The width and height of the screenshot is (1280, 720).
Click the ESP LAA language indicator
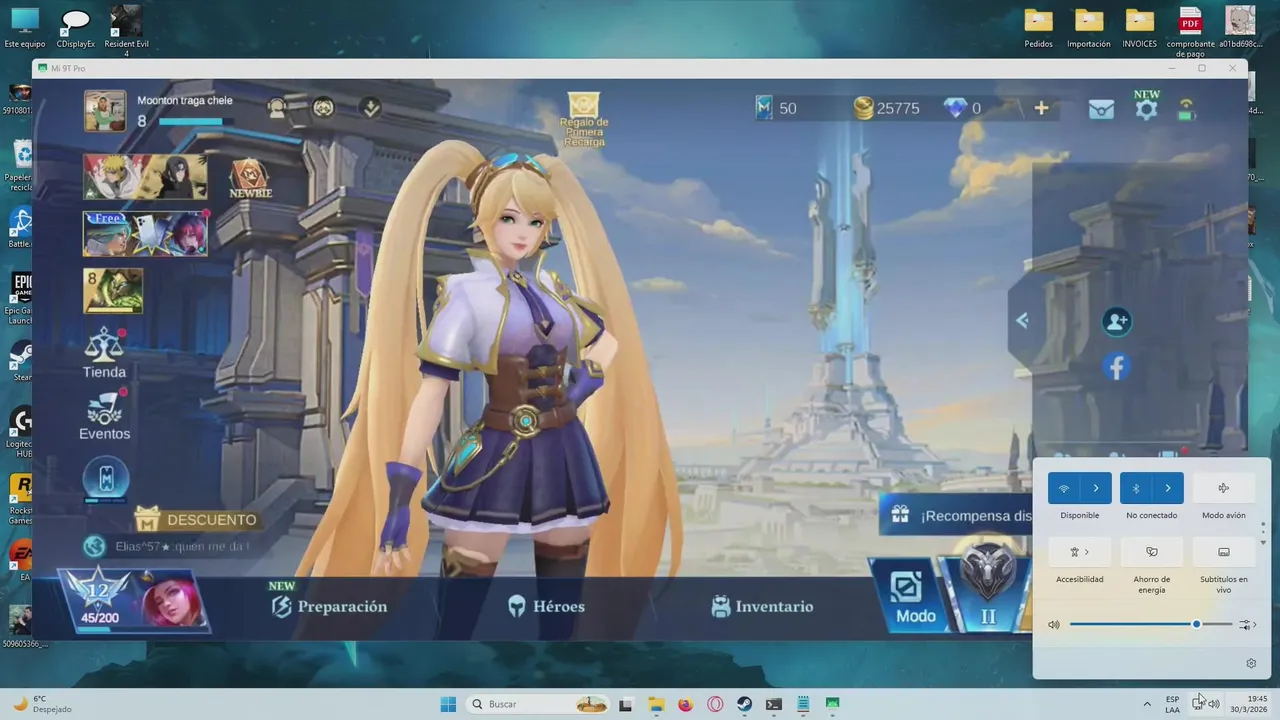point(1172,704)
